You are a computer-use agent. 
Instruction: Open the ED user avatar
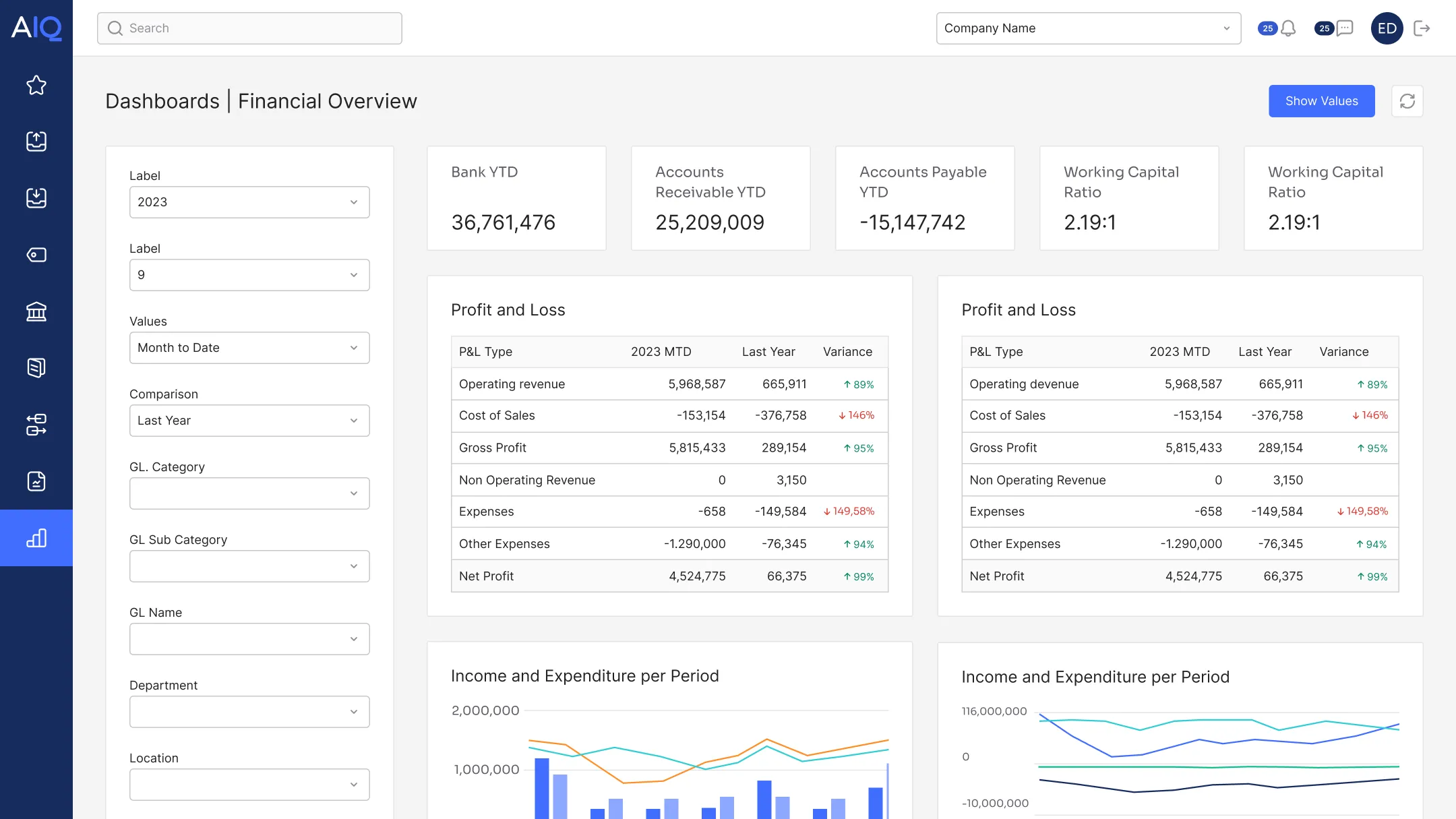[x=1387, y=28]
